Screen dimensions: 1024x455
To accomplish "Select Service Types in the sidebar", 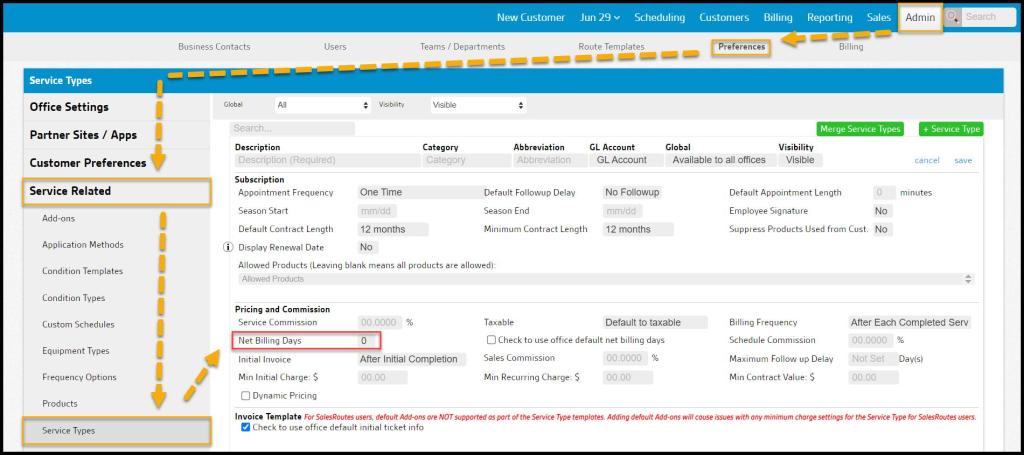I will [117, 431].
